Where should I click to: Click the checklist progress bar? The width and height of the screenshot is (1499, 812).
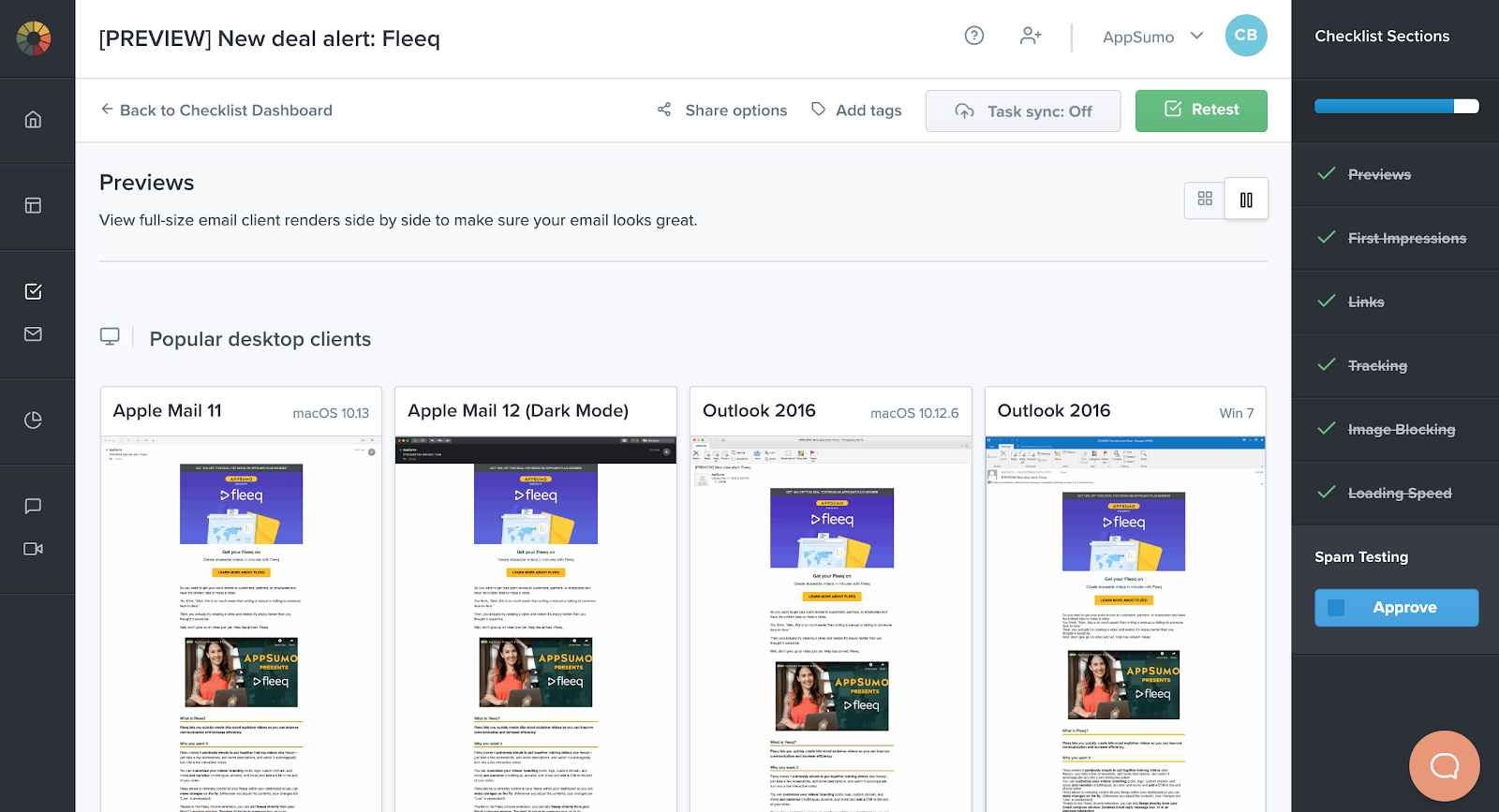coord(1396,106)
